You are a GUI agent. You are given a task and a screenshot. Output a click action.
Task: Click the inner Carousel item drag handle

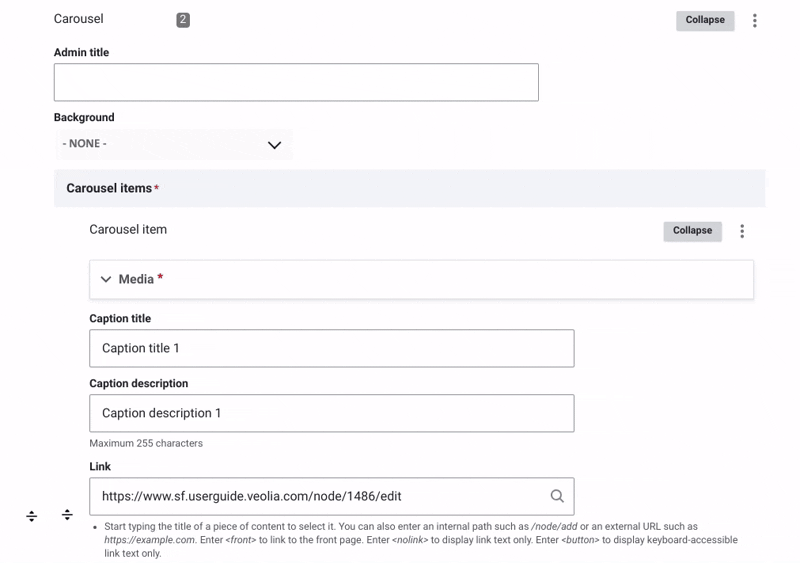point(67,515)
